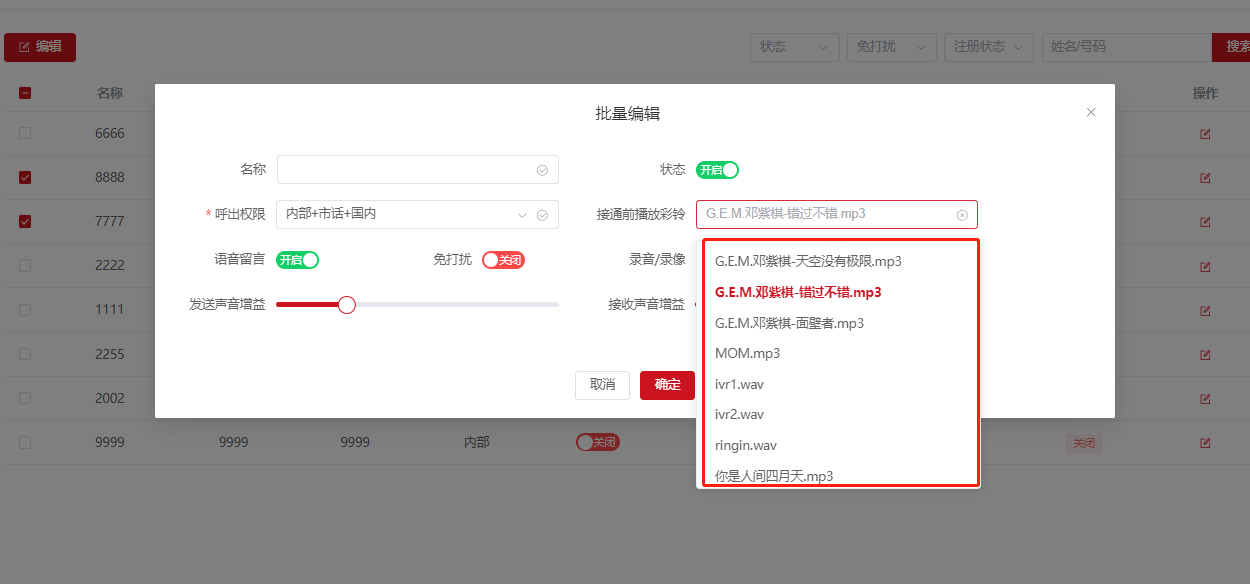Click the cancel button in the dialog
The image size is (1250, 584).
pos(602,385)
